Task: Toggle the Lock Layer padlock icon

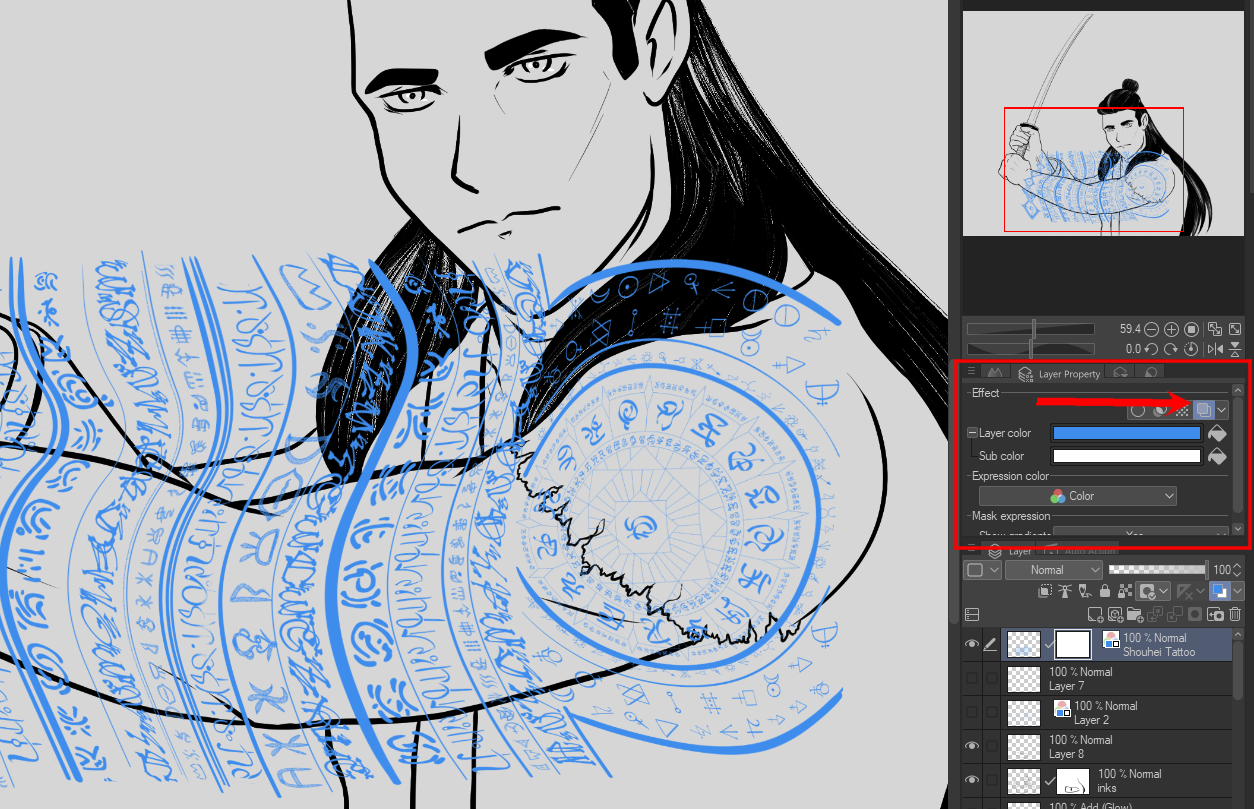Action: tap(1104, 591)
